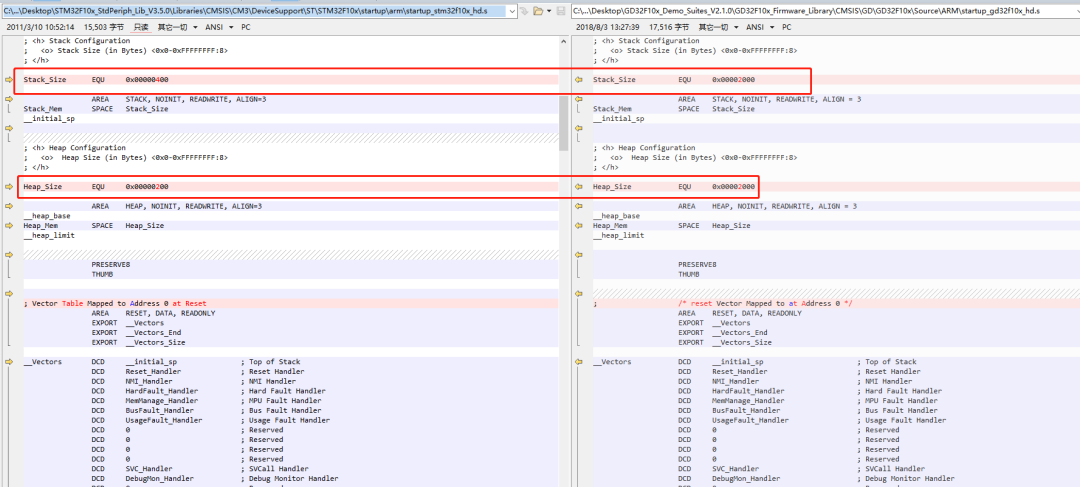Click copy-to-left arrow beside right AREA HEAP line
Image resolution: width=1080 pixels, height=487 pixels.
click(x=579, y=206)
